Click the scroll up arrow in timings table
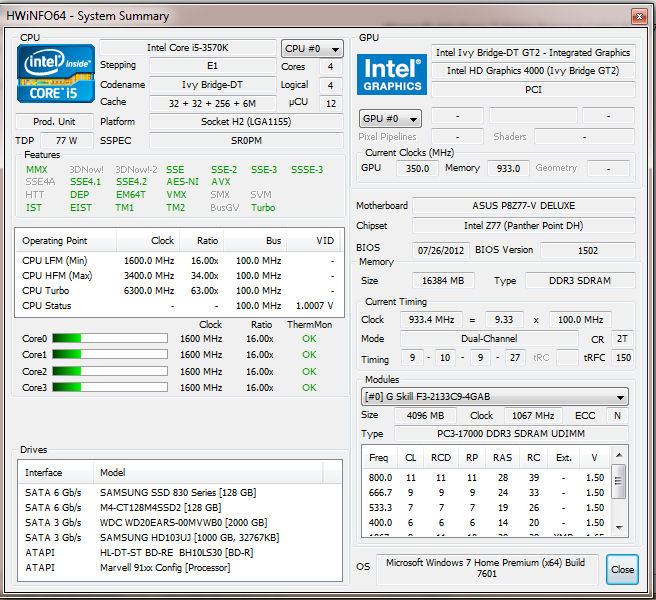Image resolution: width=656 pixels, height=600 pixels. 619,455
